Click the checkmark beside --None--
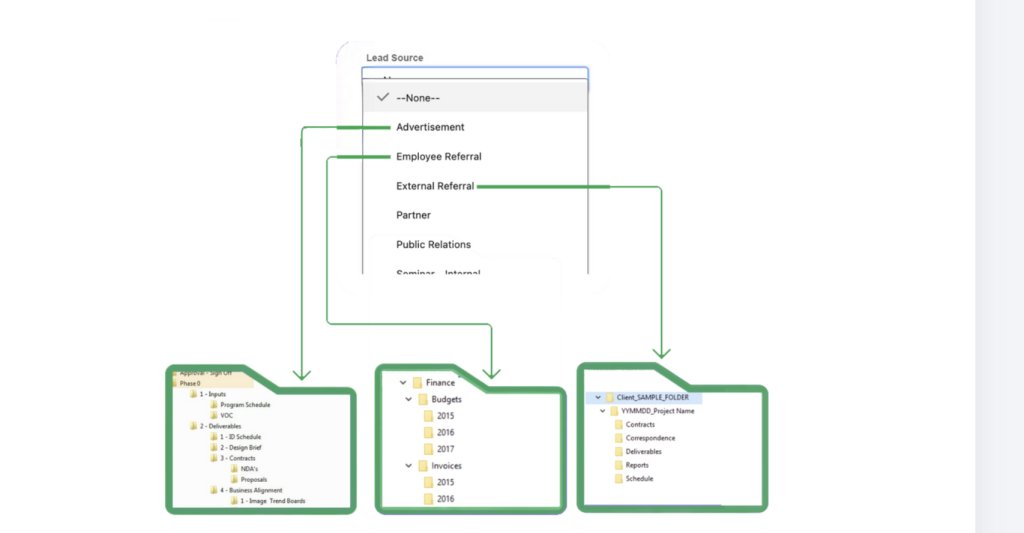The image size is (1024, 533). [383, 97]
